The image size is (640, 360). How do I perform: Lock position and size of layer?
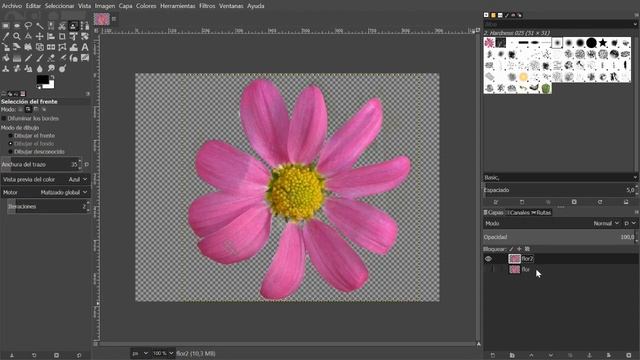click(519, 249)
